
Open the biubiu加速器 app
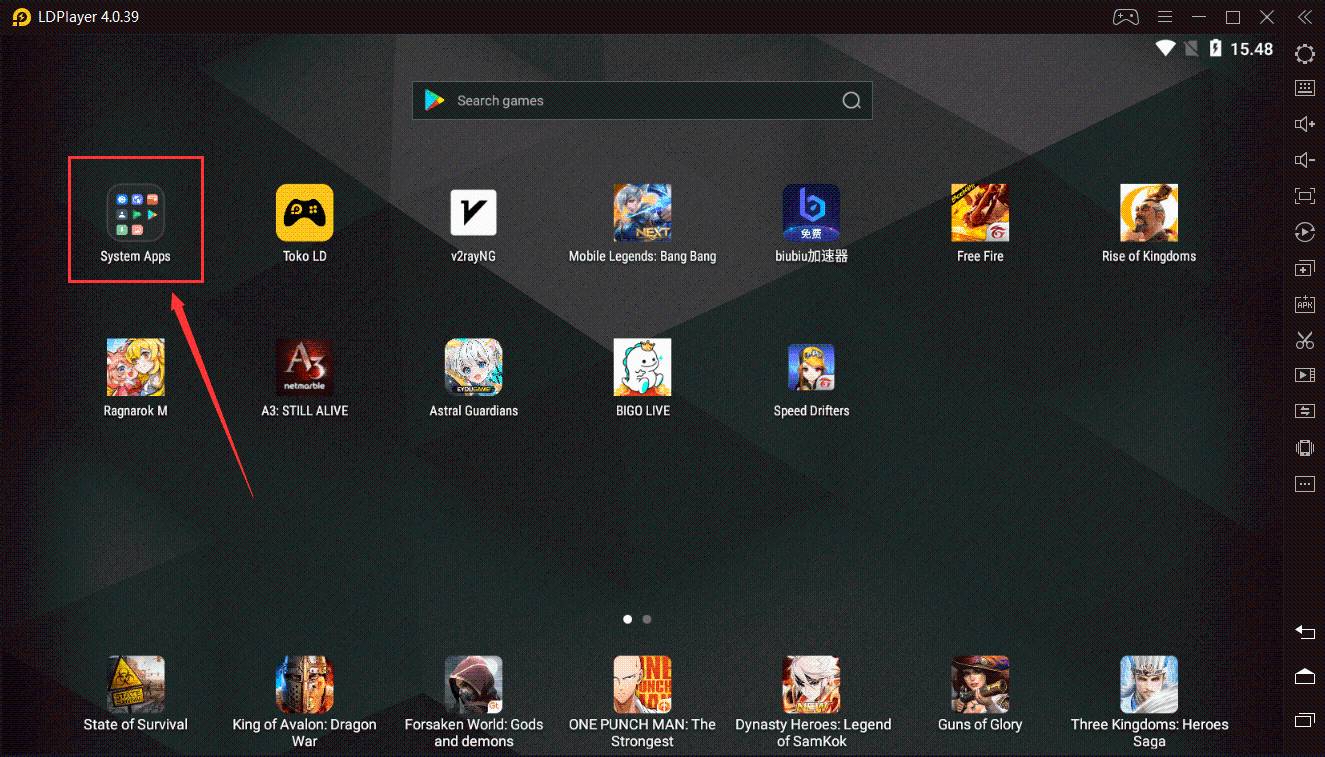(811, 212)
